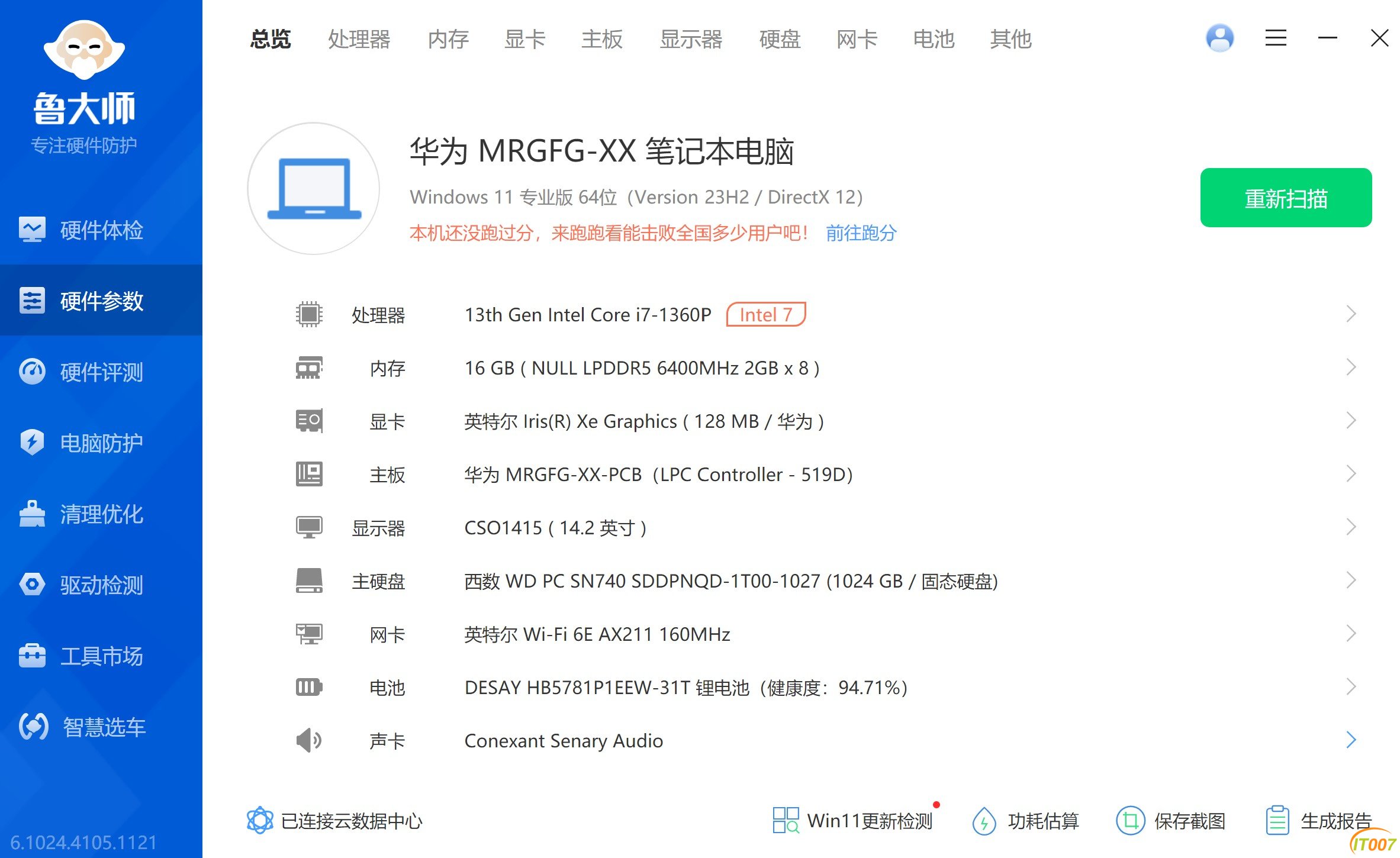Switch to the 网卡 tab
The width and height of the screenshot is (1400, 858).
pos(857,39)
